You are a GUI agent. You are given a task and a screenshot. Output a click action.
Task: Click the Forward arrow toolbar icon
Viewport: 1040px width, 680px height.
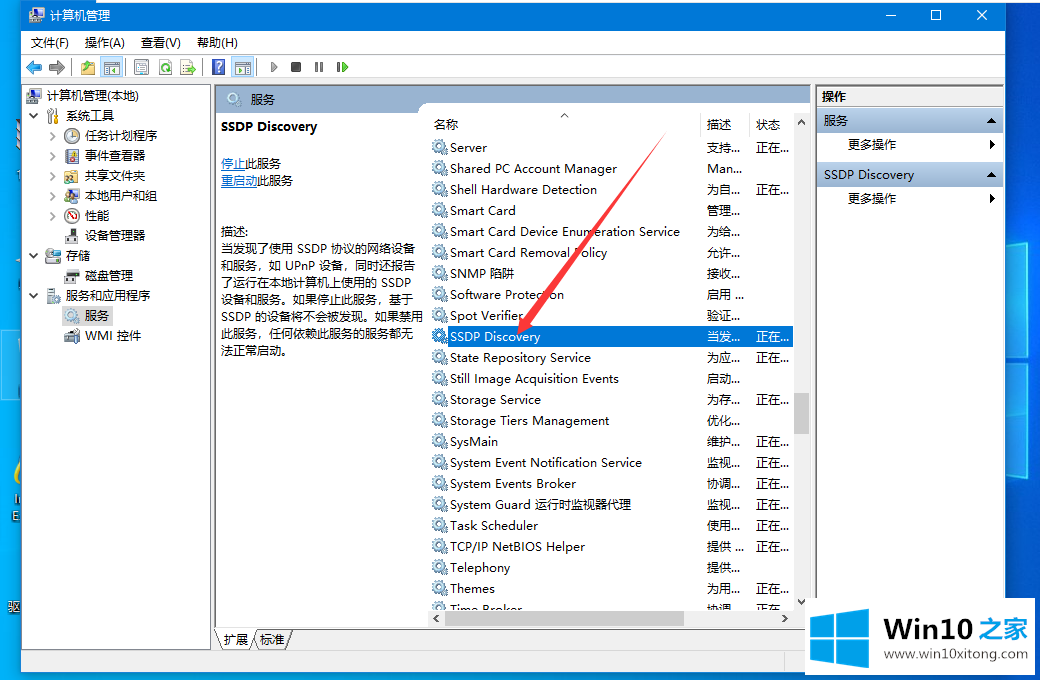coord(57,67)
